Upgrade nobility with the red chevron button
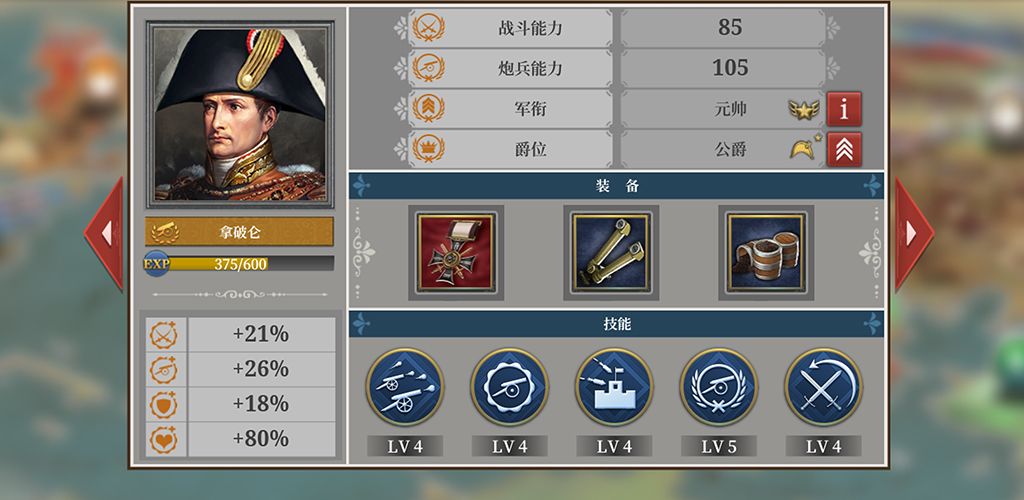 coord(844,149)
